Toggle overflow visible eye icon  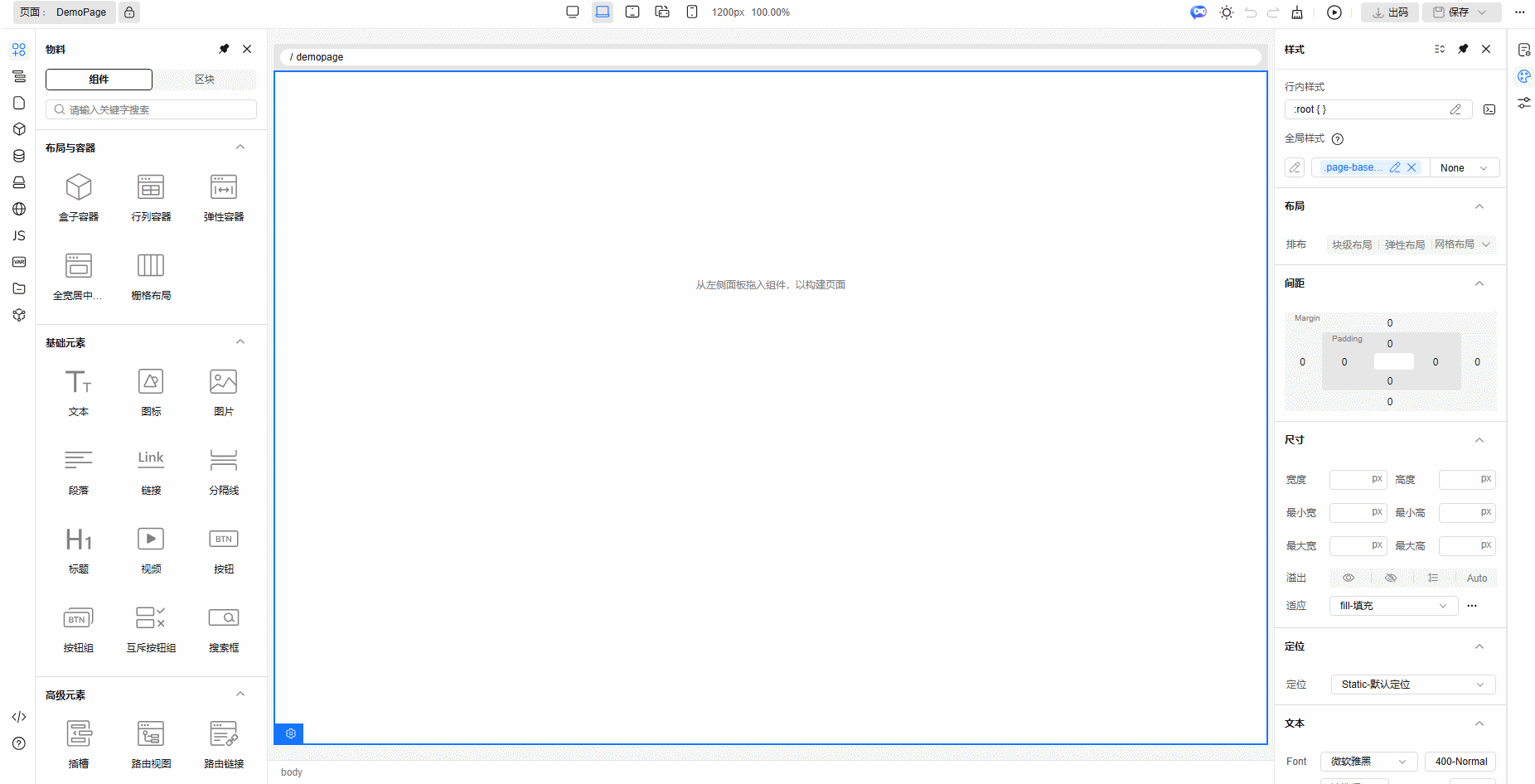(x=1349, y=578)
